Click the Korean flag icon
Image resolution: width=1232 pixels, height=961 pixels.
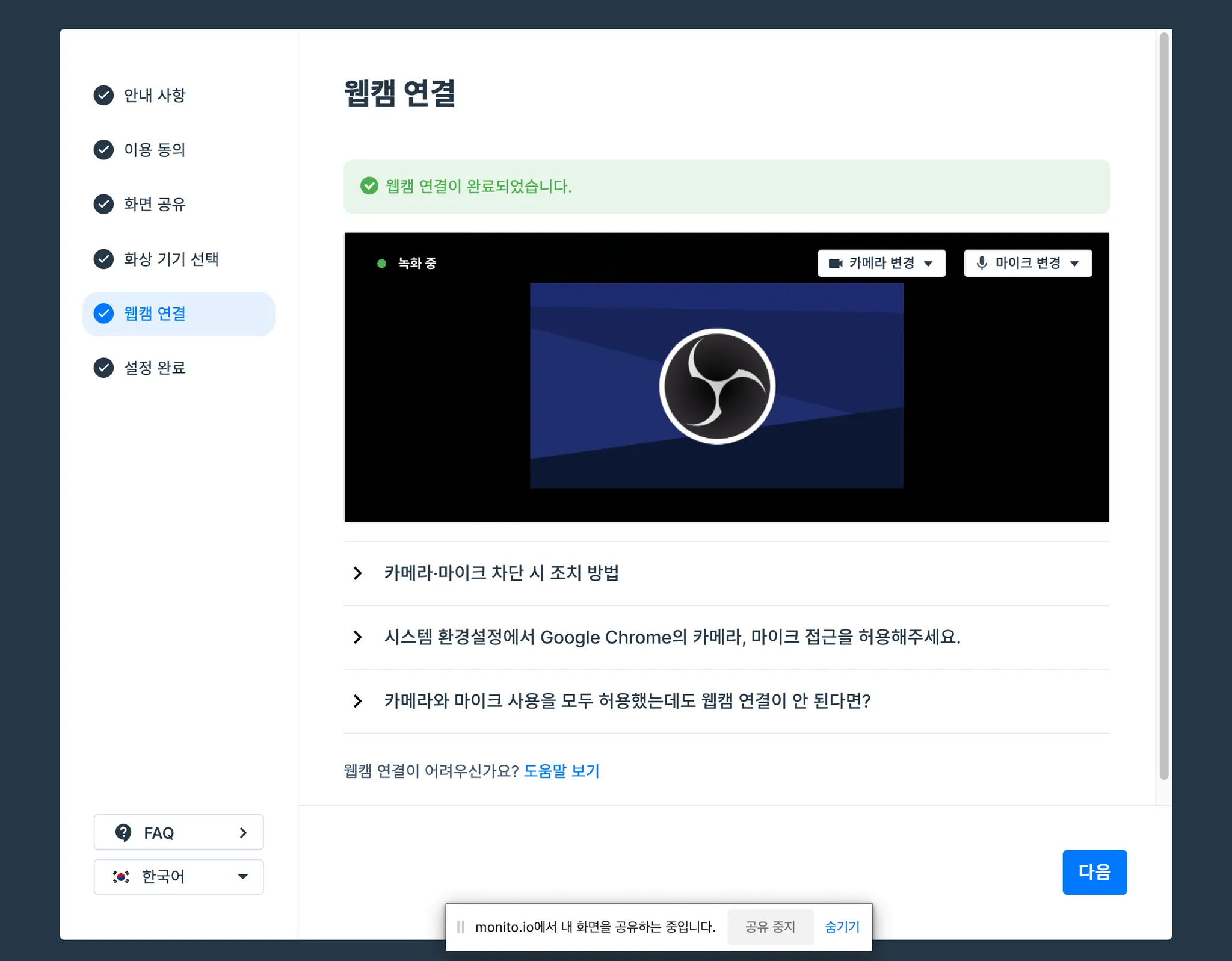(x=121, y=877)
